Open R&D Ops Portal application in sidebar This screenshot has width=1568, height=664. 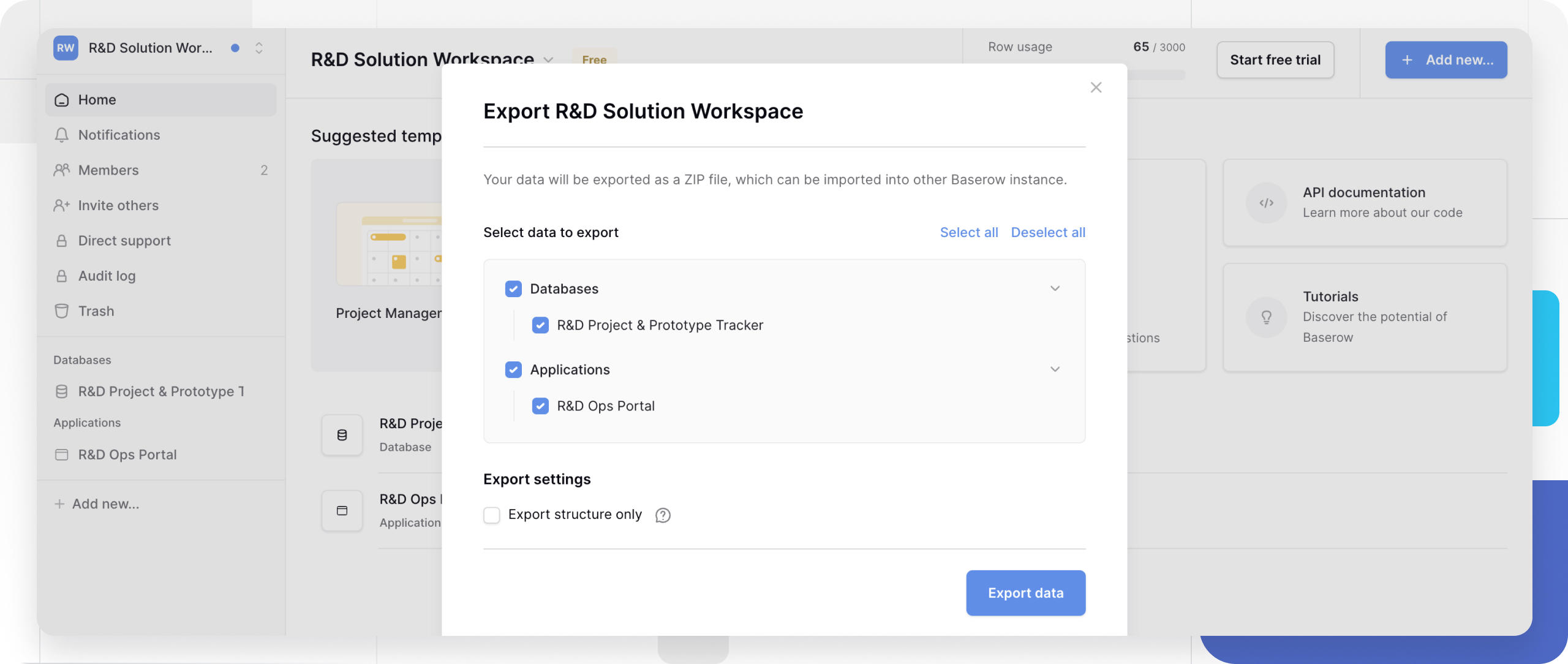[161, 455]
